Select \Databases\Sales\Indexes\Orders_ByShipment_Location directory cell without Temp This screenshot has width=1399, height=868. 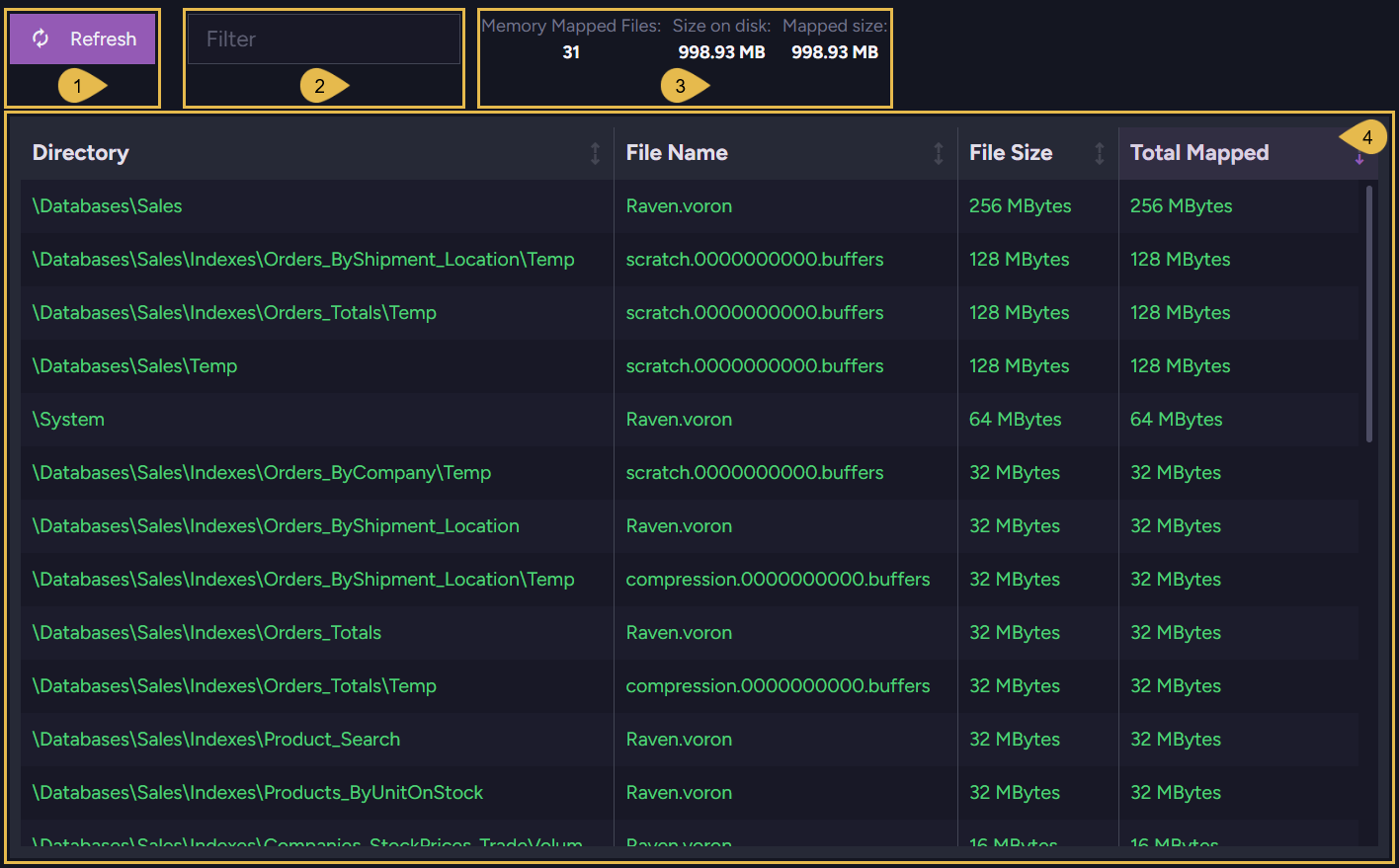click(x=317, y=526)
